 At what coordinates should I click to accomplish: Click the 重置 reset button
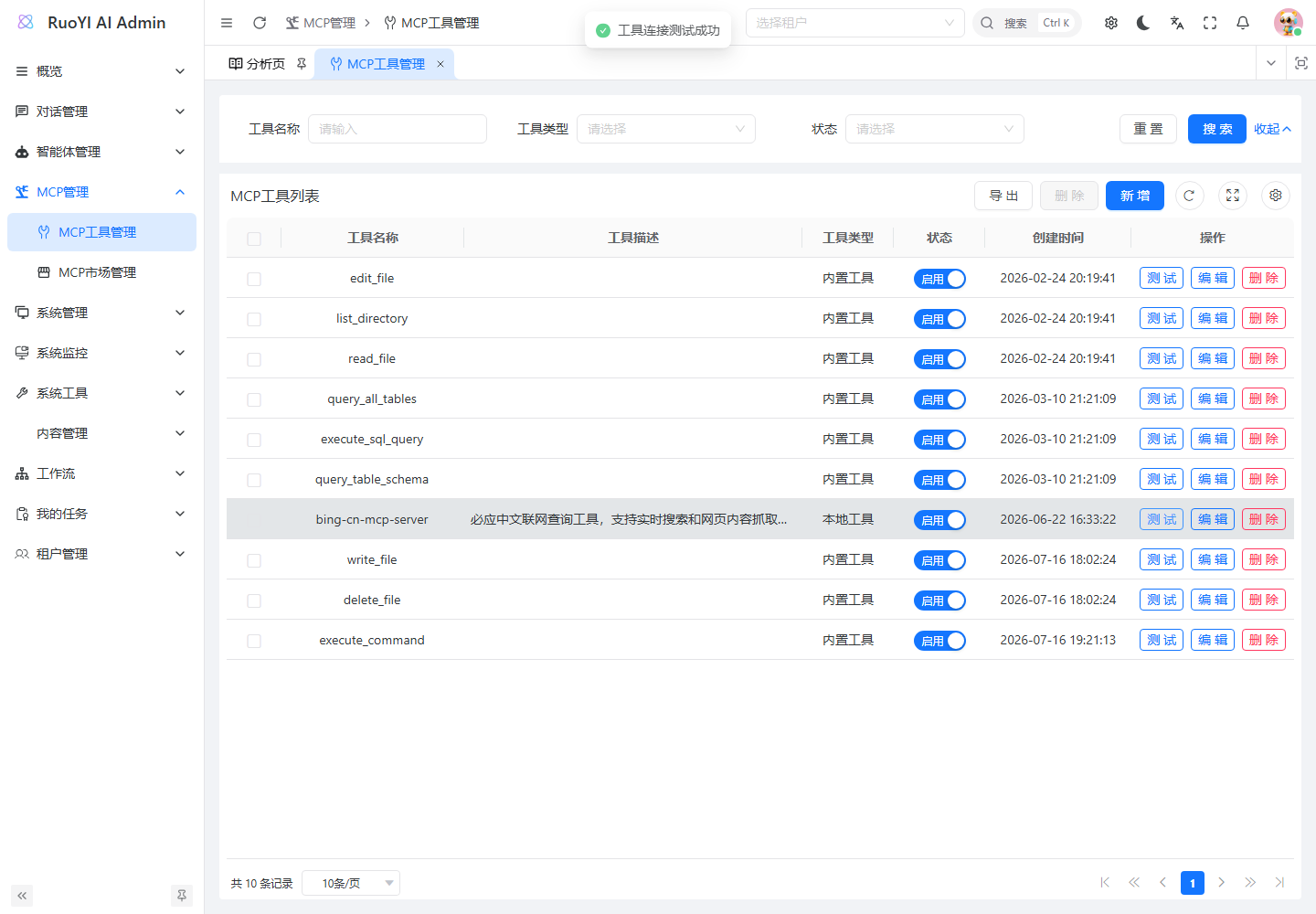[1148, 129]
